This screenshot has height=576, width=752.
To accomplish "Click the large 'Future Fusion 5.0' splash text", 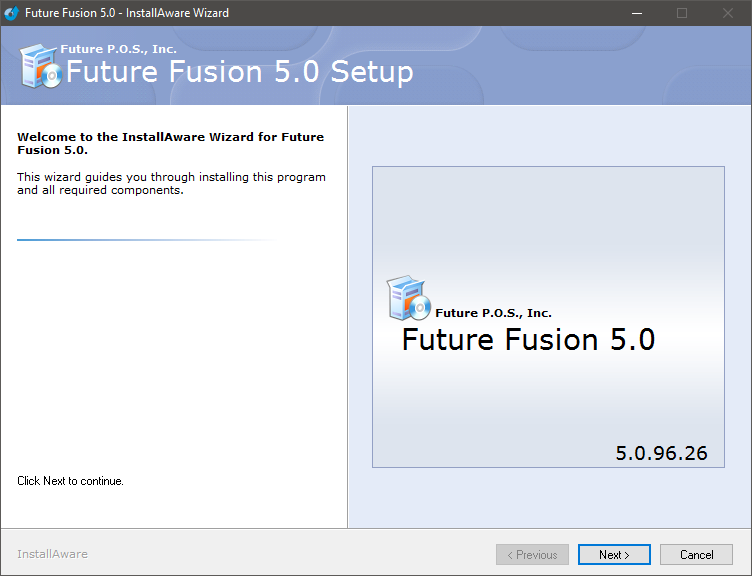I will click(x=528, y=340).
